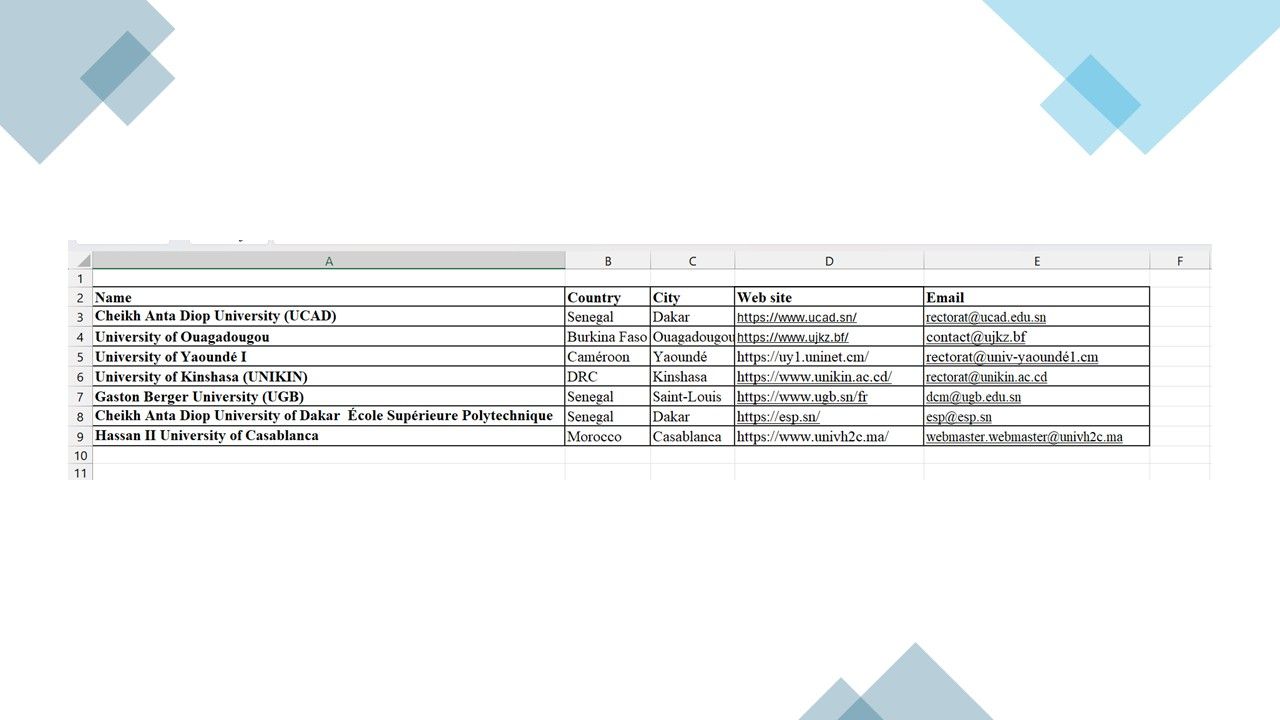Select the "Gaston Berger University (UGB)" cell

tap(329, 397)
